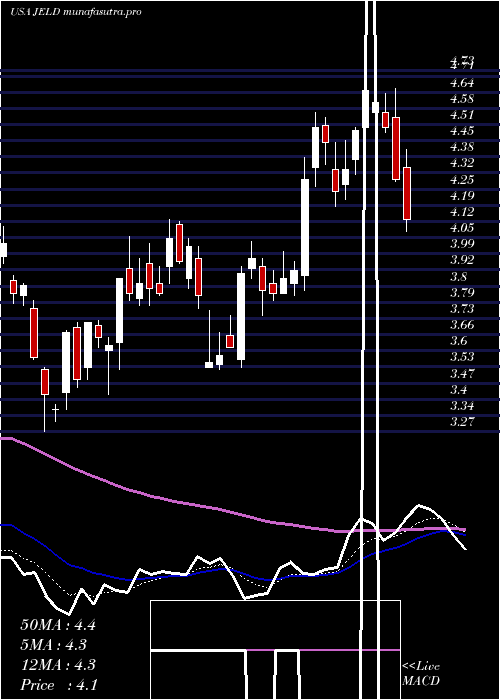Click the '<<Live' label
500x700 pixels.
tap(421, 667)
